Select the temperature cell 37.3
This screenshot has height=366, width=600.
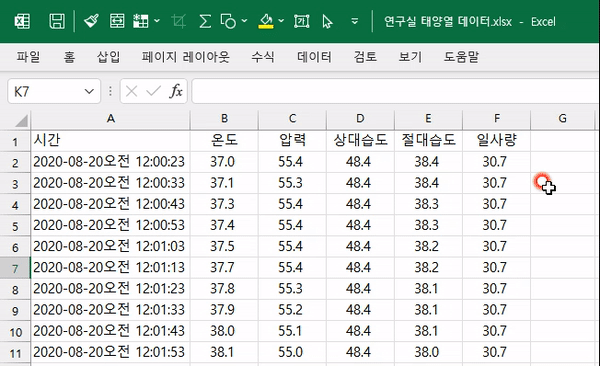click(224, 204)
